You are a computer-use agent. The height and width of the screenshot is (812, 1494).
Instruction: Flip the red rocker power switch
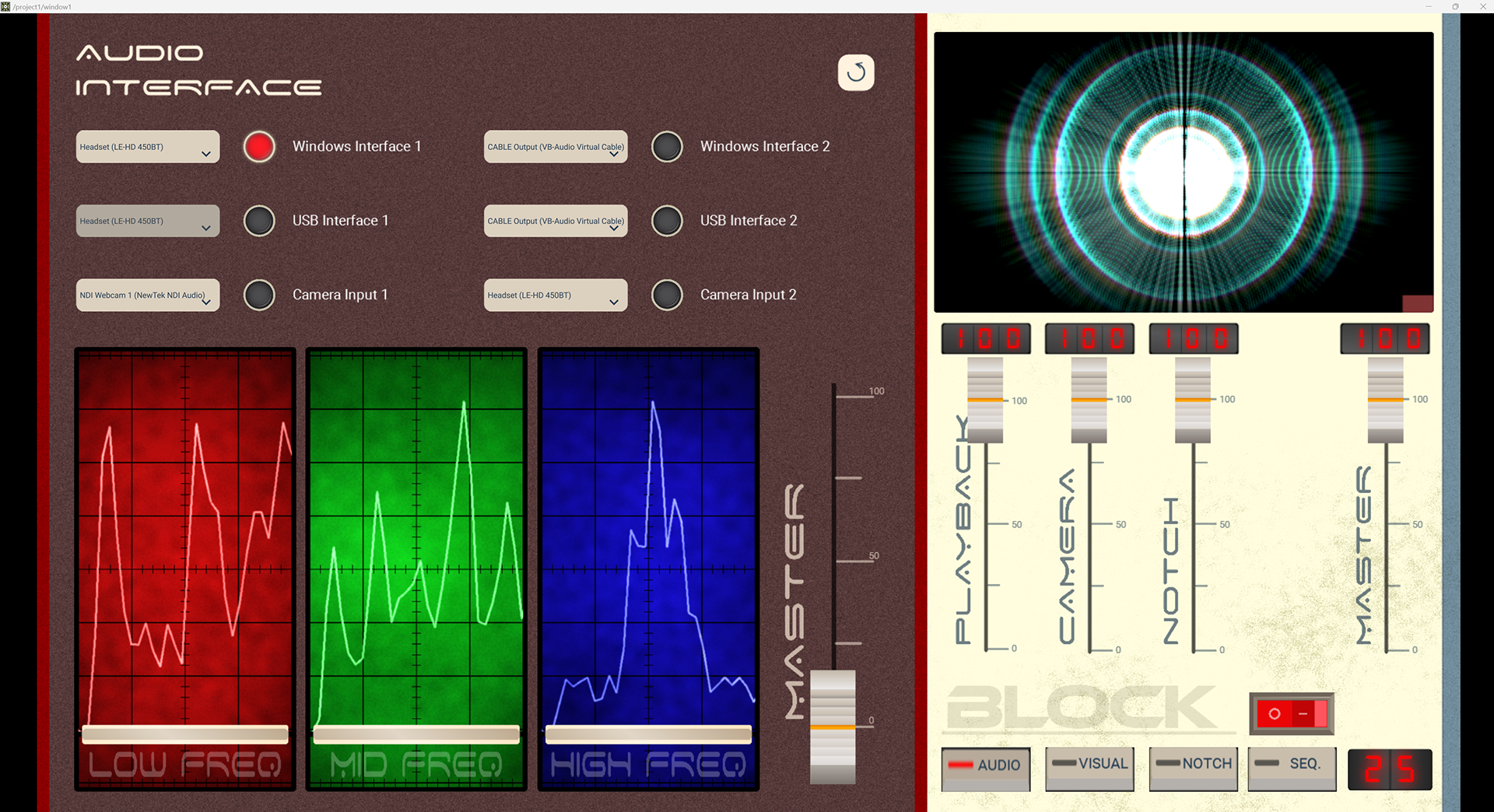tap(1291, 713)
